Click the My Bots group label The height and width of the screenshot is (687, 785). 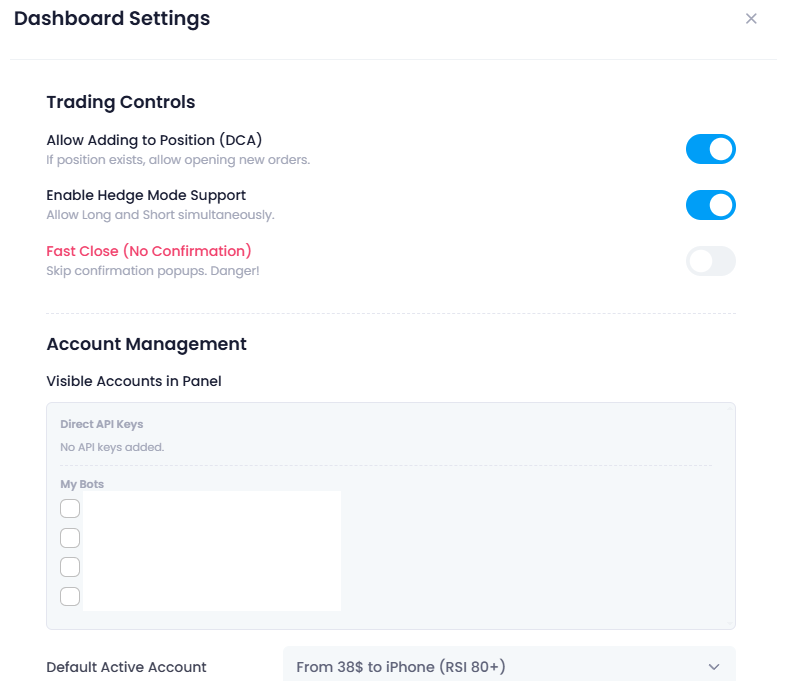coord(82,484)
